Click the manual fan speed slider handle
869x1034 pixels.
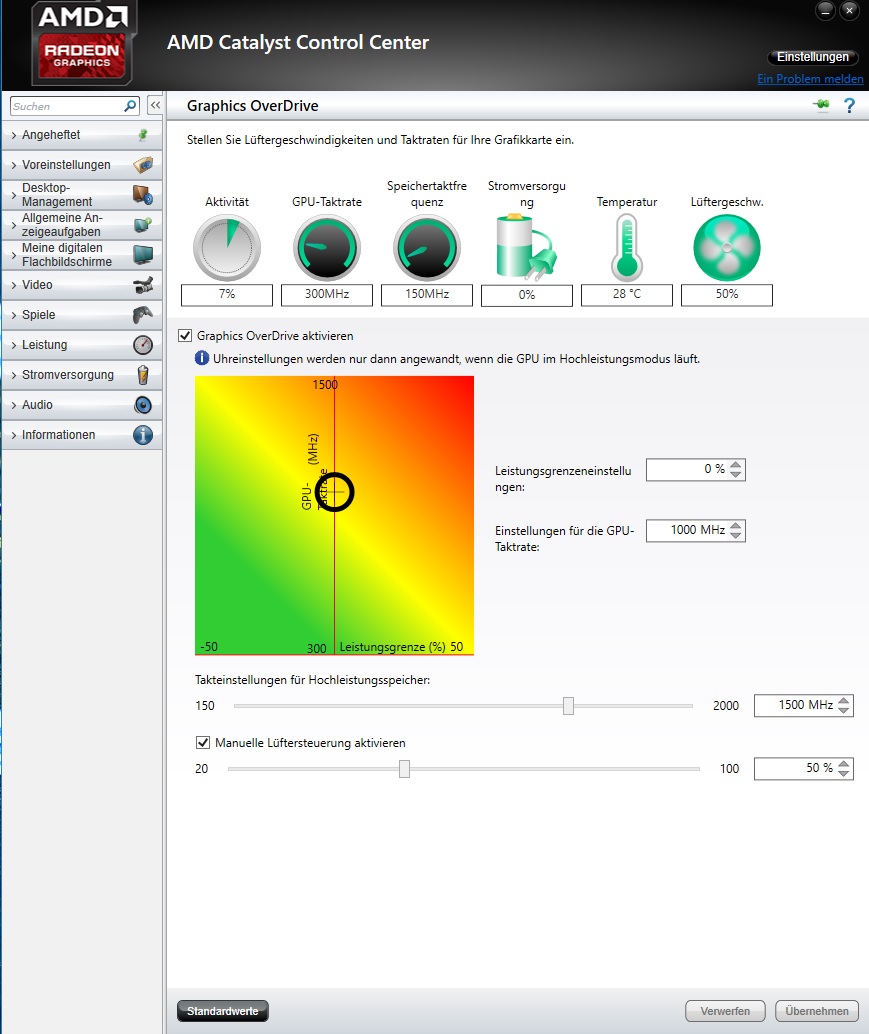tap(405, 769)
